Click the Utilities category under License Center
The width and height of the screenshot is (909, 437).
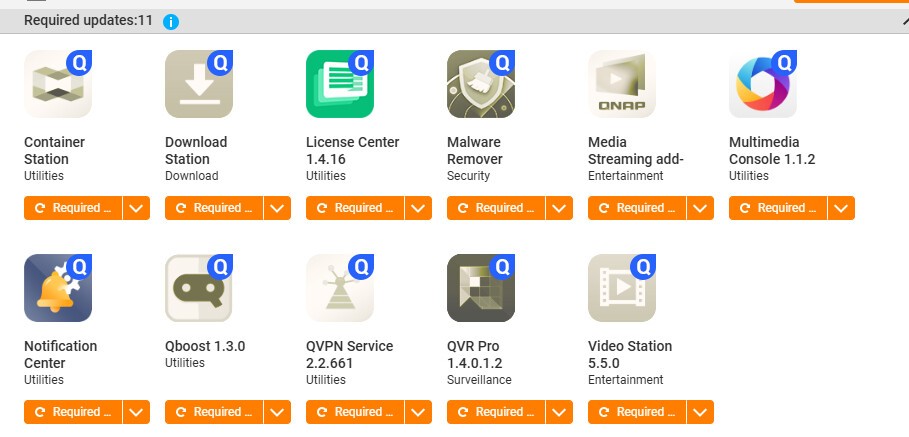326,176
